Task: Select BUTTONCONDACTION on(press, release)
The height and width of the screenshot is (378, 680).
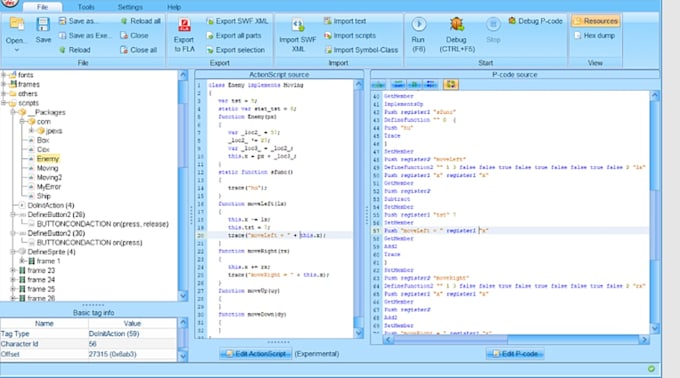Action: click(x=103, y=224)
